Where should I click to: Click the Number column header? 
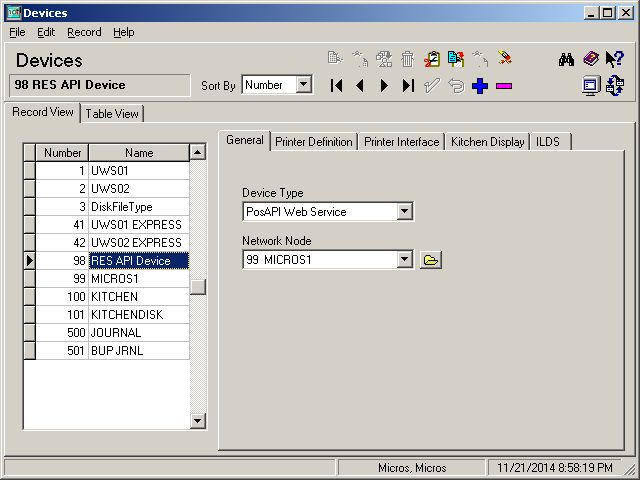tap(62, 153)
